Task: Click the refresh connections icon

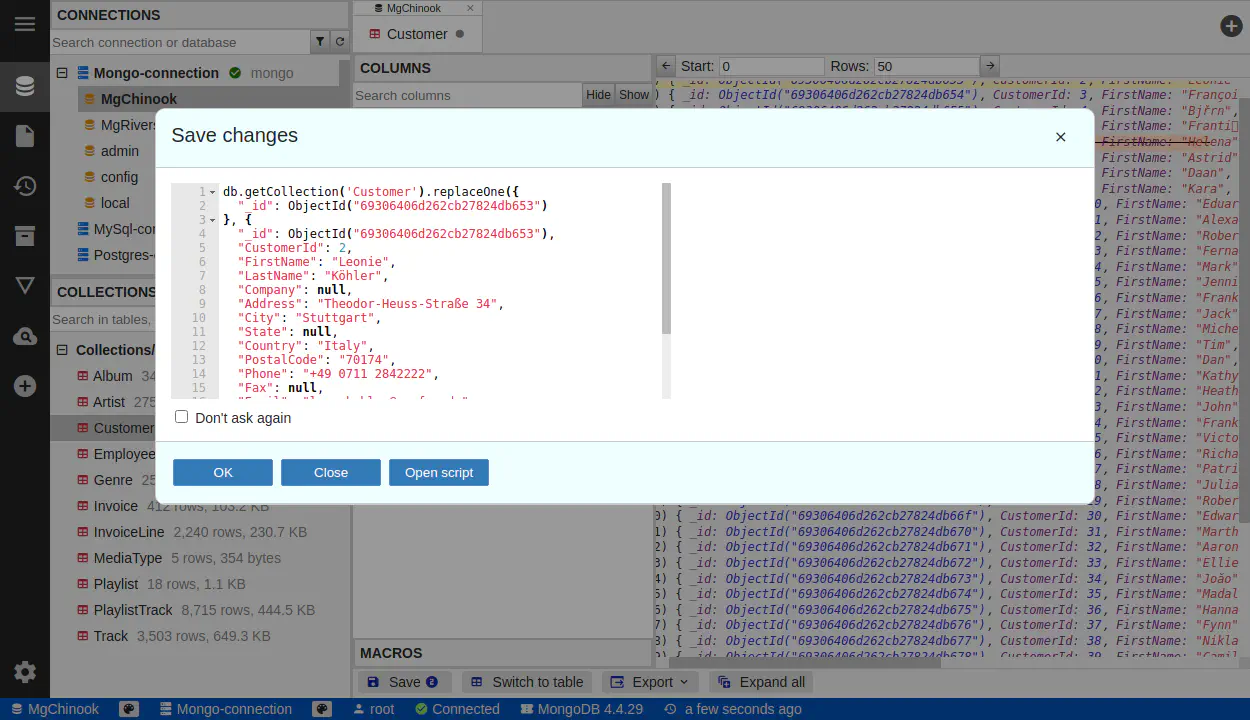Action: (340, 42)
